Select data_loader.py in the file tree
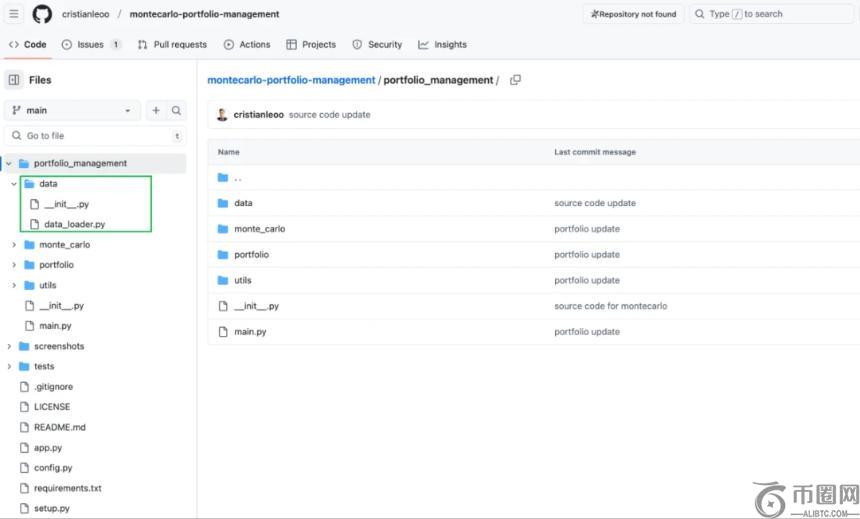The width and height of the screenshot is (860, 519). click(74, 225)
